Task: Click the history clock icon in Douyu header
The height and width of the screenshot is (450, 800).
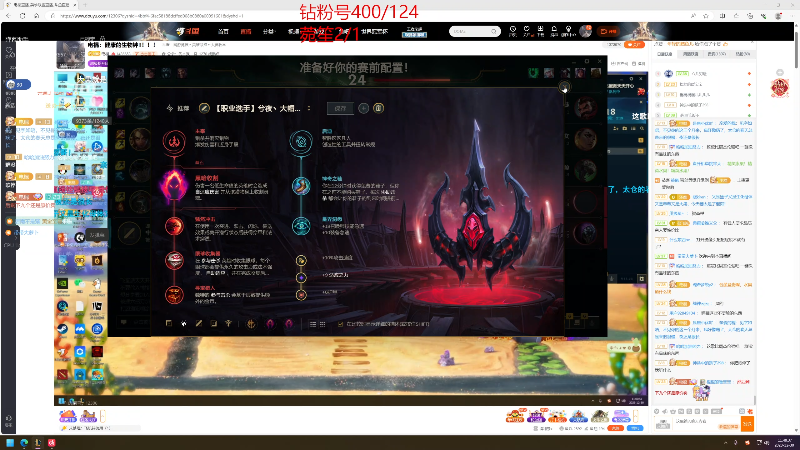Action: click(x=513, y=31)
